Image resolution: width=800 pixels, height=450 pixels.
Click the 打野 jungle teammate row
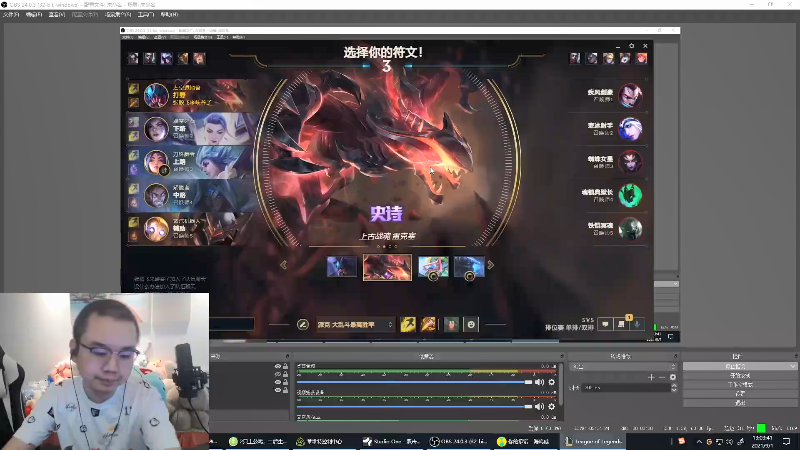(191, 95)
